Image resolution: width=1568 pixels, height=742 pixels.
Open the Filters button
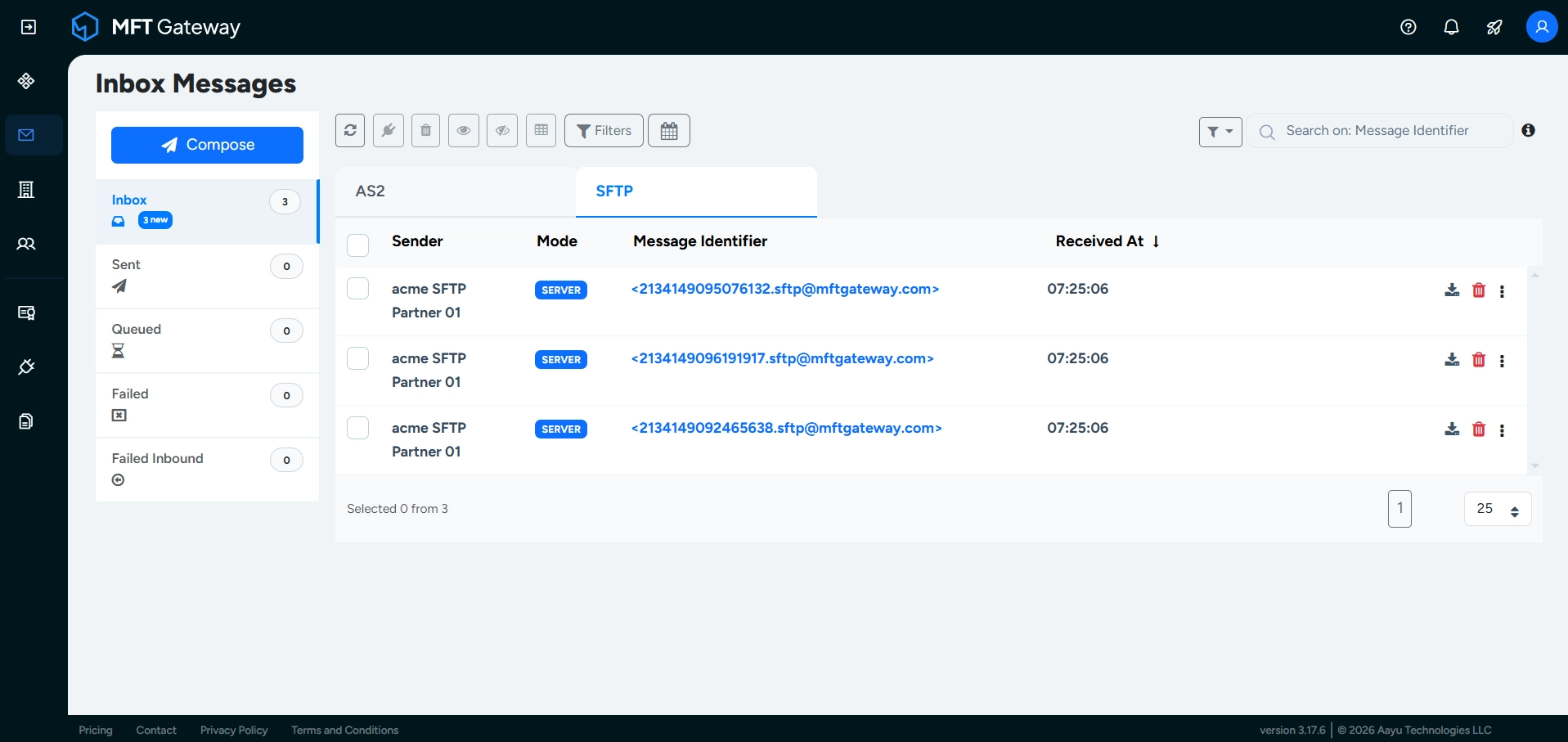(604, 130)
